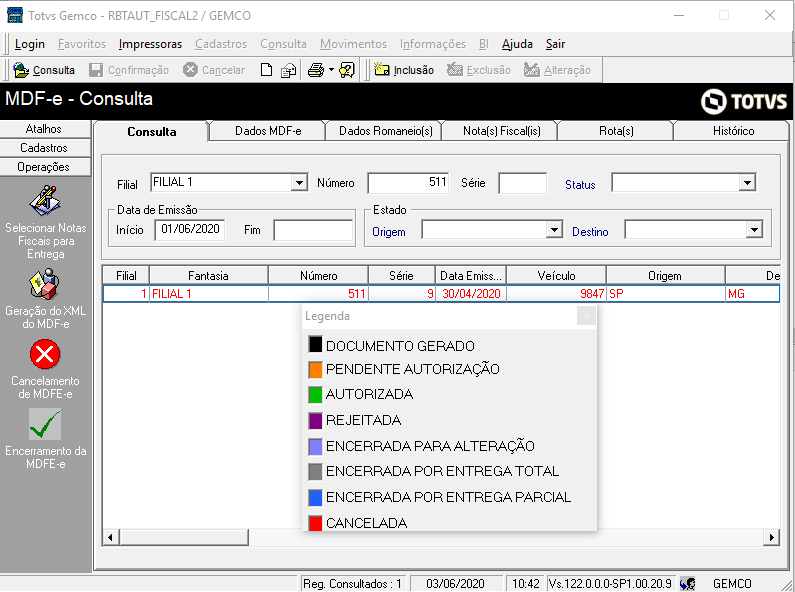Click the gray ENCERRADA POR ENTREGA TOTAL swatch
The height and width of the screenshot is (592, 795).
click(315, 472)
